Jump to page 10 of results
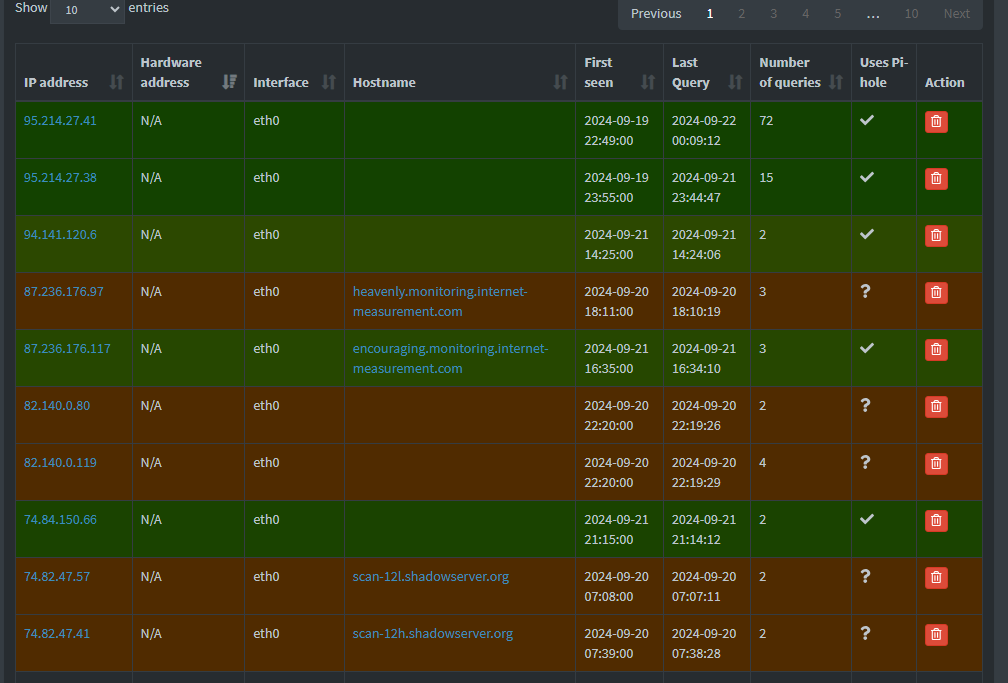1008x683 pixels. point(910,13)
